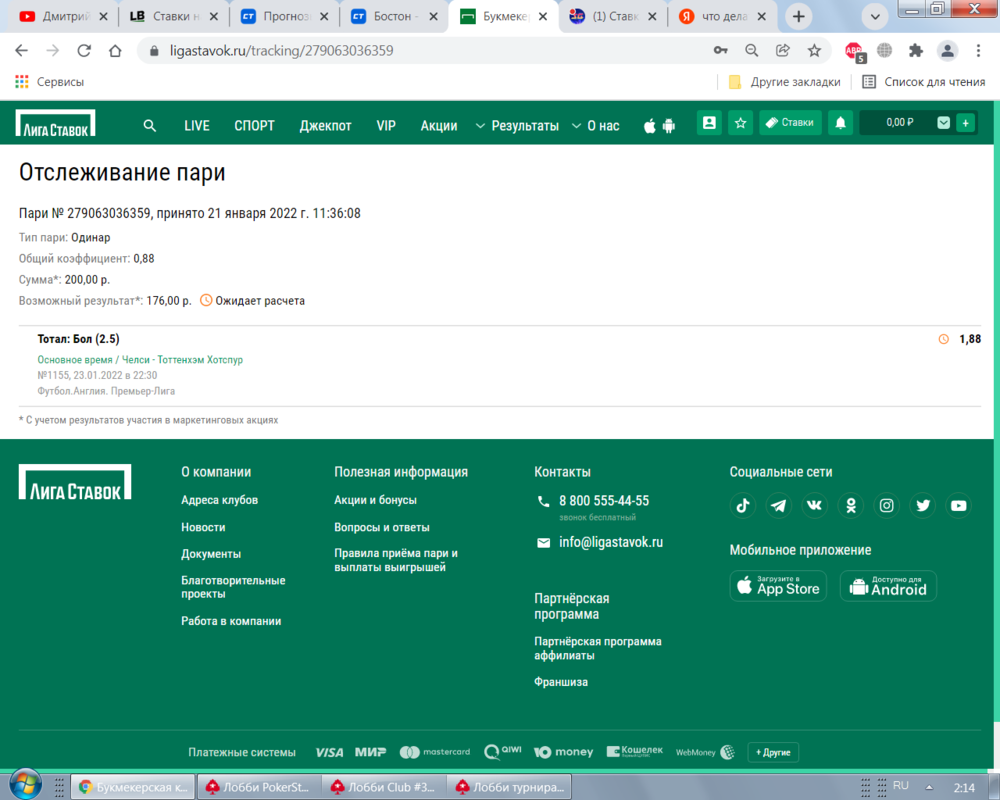Open the Android app icon in header
Image resolution: width=1000 pixels, height=800 pixels.
tap(668, 126)
